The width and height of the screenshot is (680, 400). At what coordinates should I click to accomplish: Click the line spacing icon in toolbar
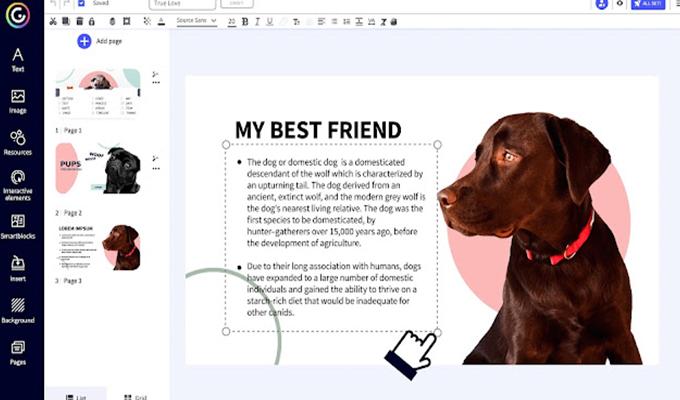pos(359,21)
